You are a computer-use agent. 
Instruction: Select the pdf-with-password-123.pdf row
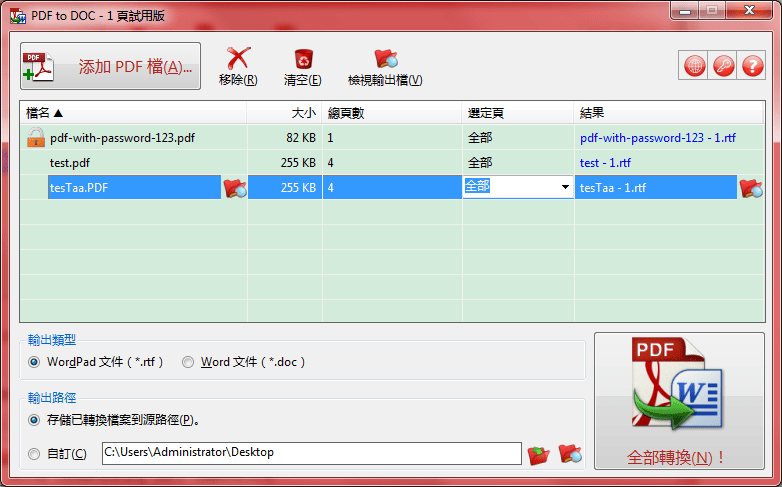(392, 137)
